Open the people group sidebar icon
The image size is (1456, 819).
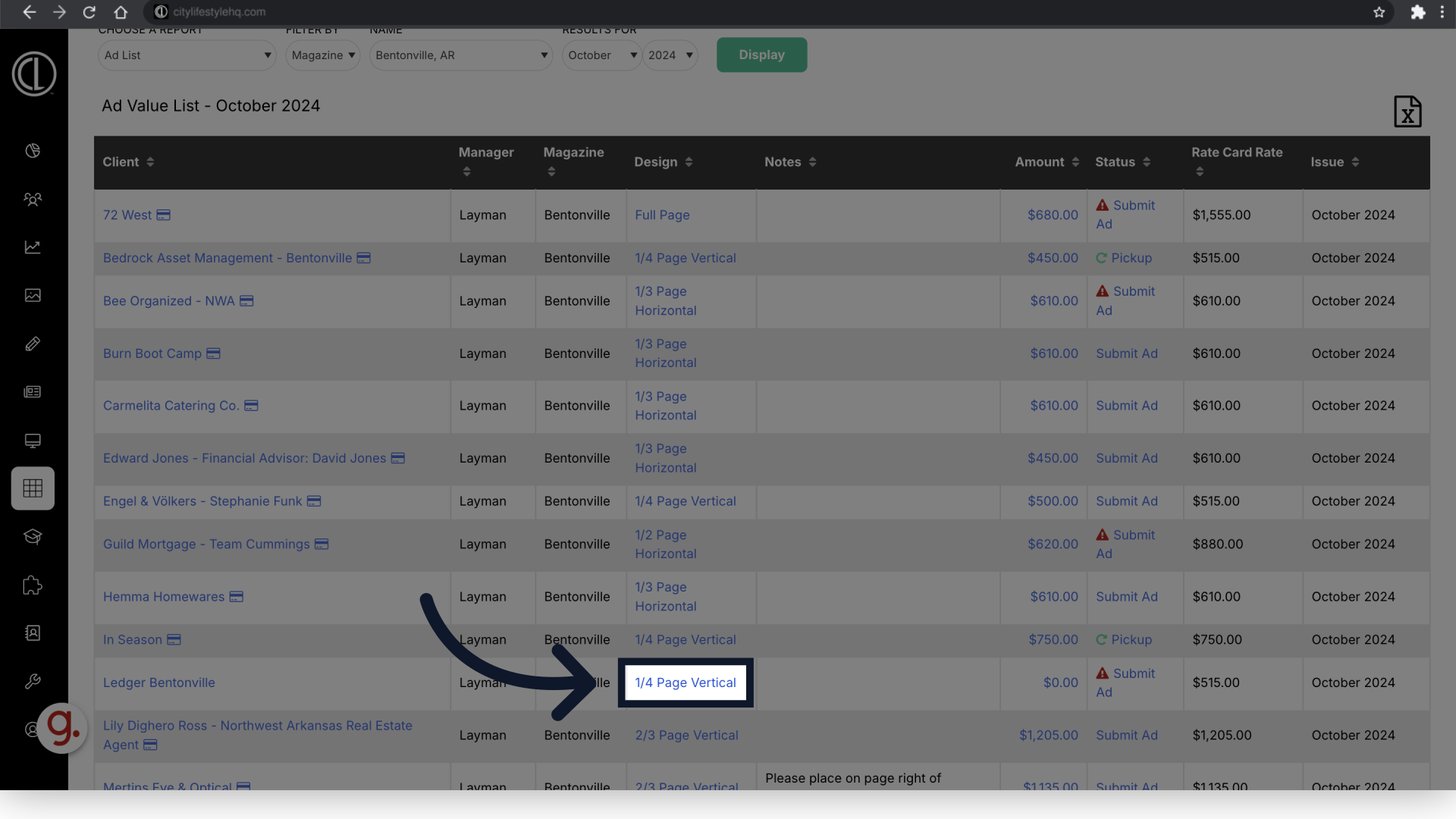[33, 199]
